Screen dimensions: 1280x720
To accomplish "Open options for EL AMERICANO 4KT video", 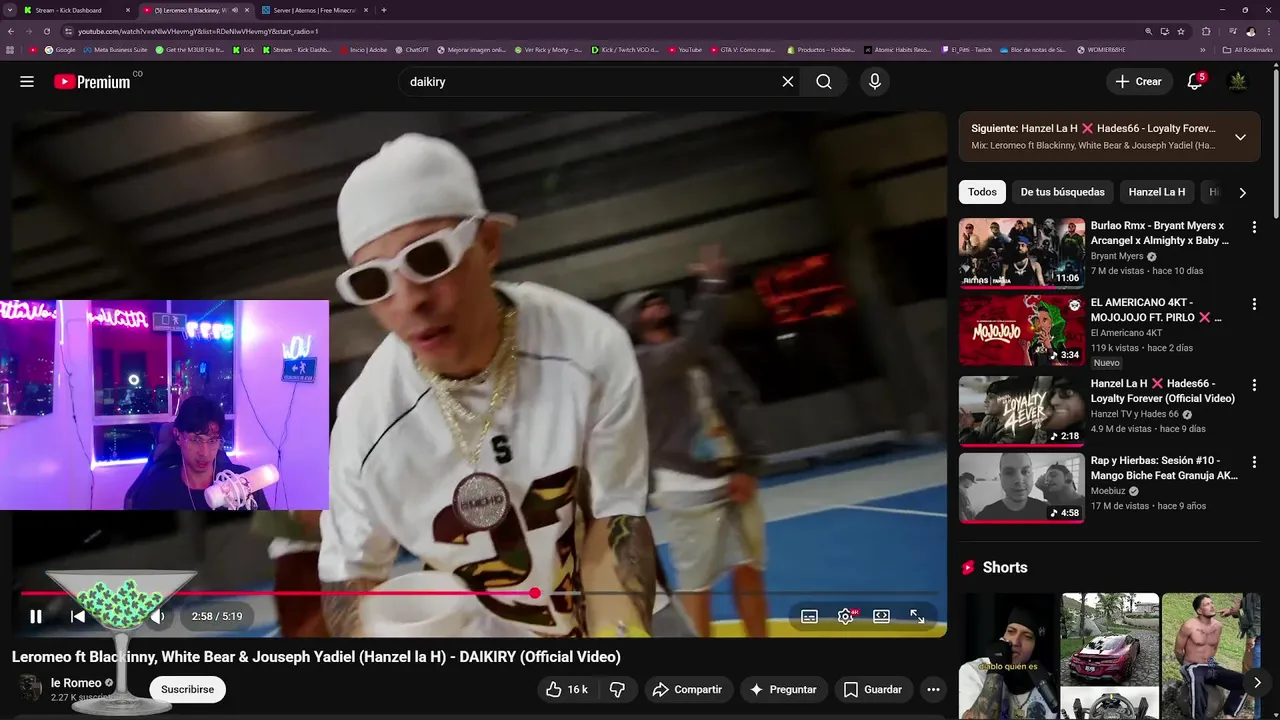I will 1254,304.
